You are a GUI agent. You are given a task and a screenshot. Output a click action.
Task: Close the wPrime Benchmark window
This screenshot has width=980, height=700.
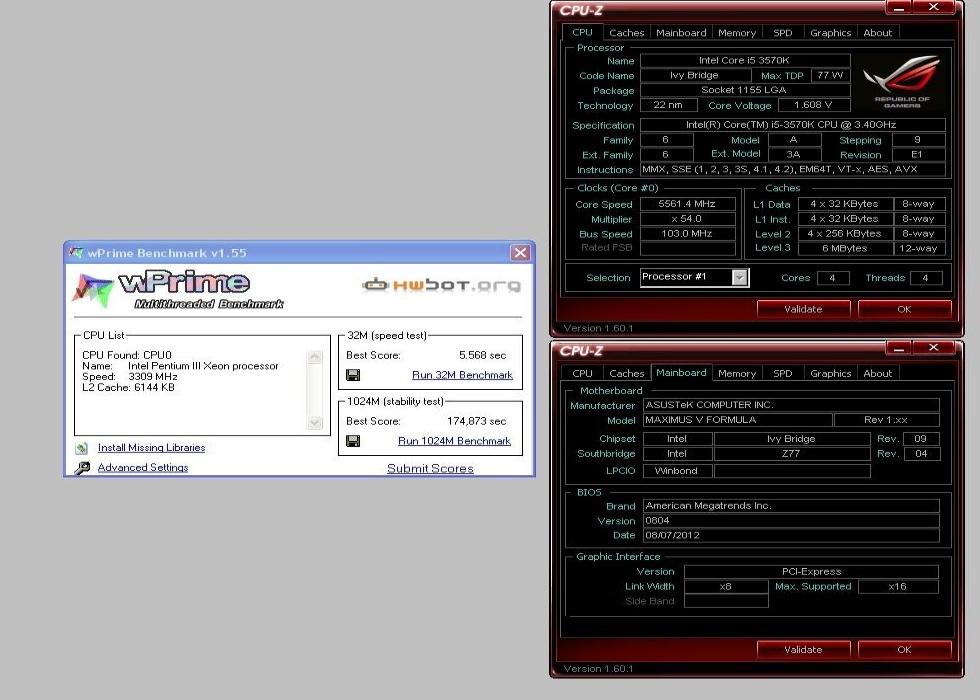(x=520, y=252)
